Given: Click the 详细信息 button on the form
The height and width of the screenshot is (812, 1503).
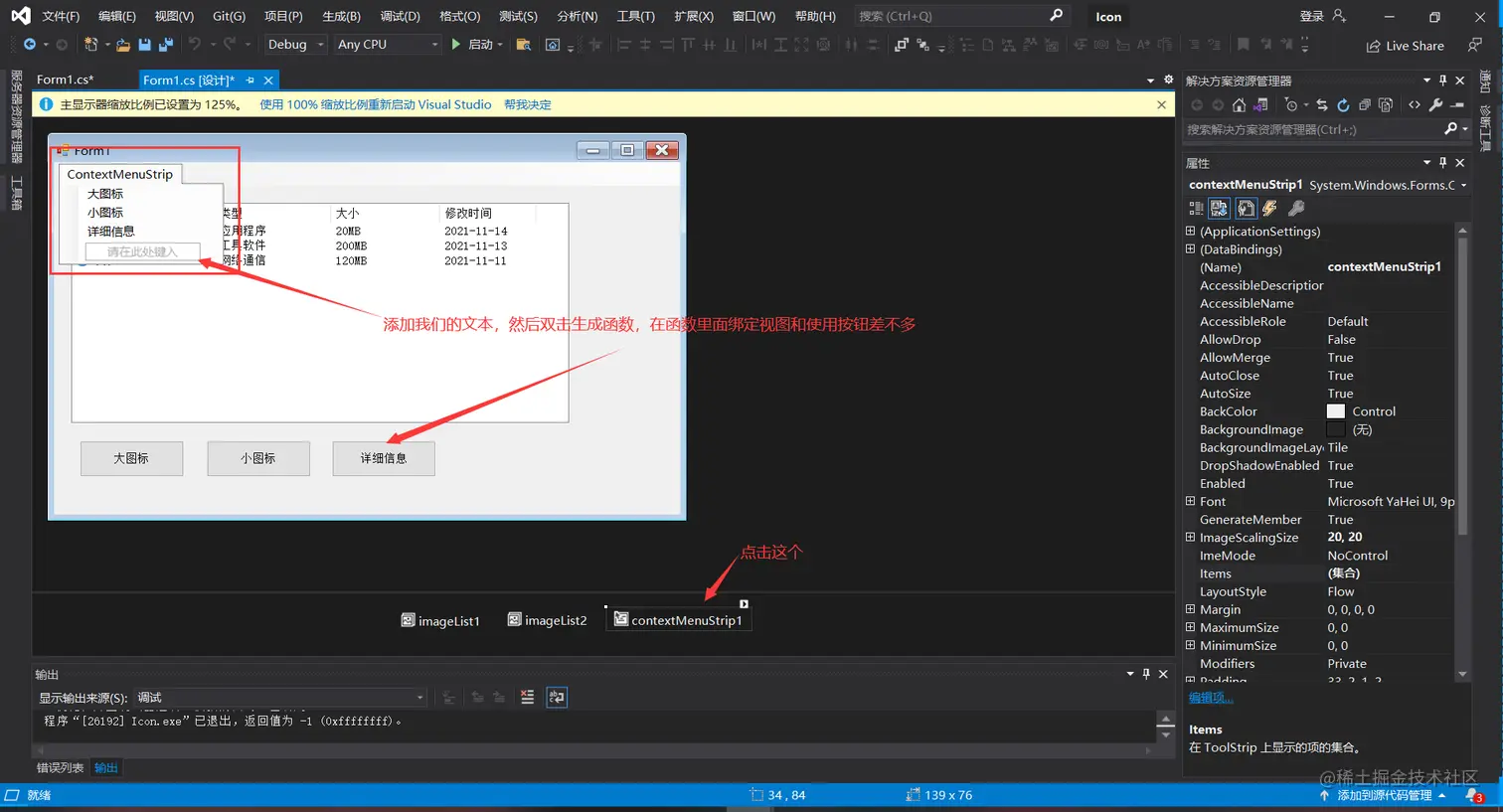Looking at the screenshot, I should (384, 458).
